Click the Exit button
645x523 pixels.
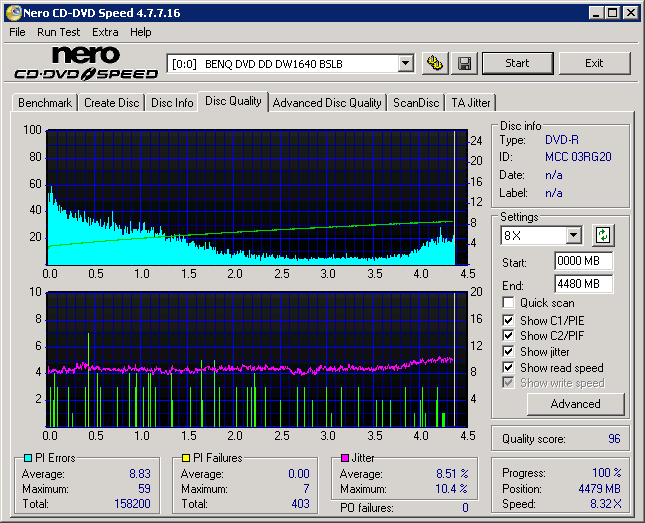click(594, 63)
